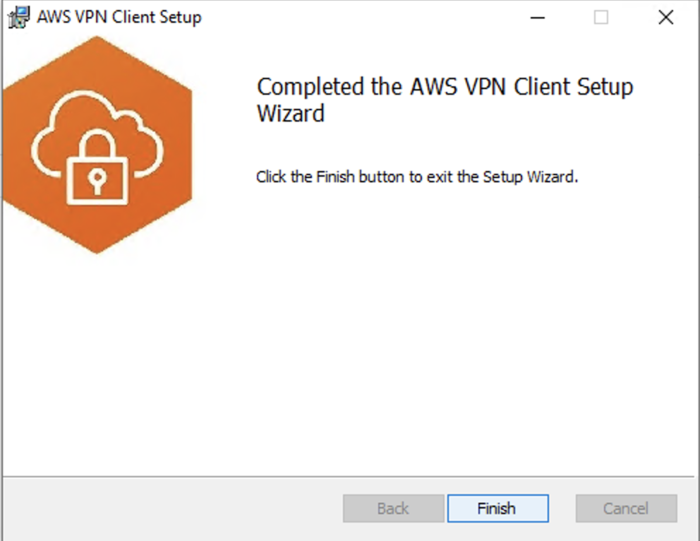Click the gray footer area left of Back
This screenshot has height=541, width=700.
coord(170,508)
